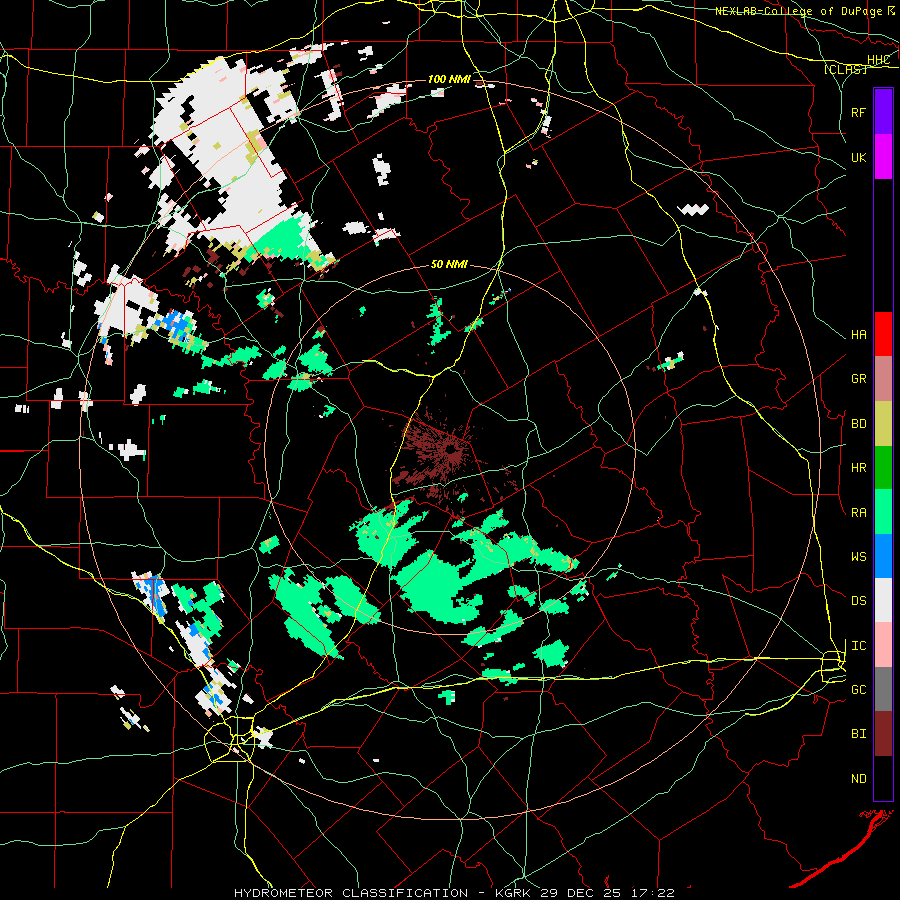
Task: Click the red coastline outline at bottom right
Action: coord(843,847)
